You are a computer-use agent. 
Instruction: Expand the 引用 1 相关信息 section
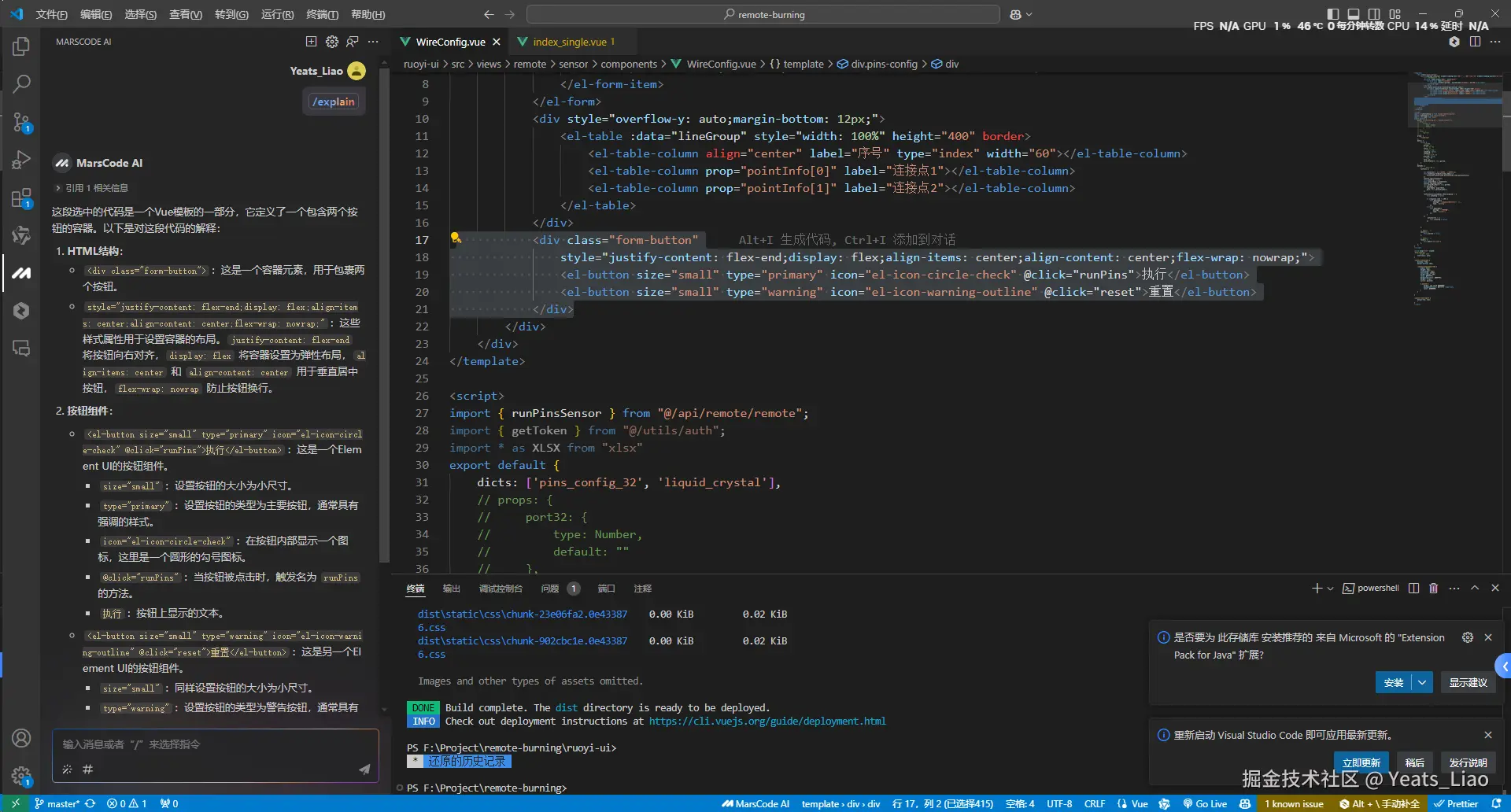pyautogui.click(x=92, y=188)
